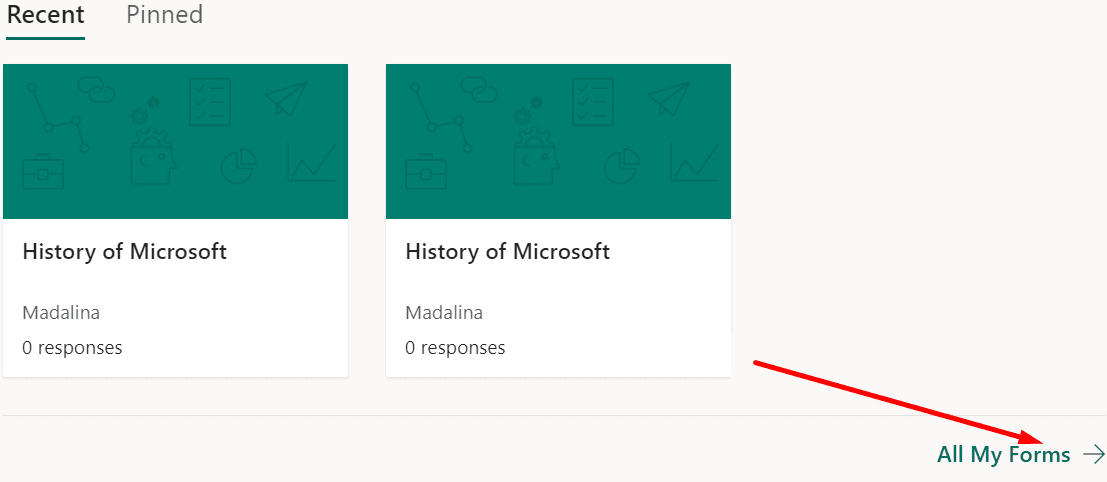
Task: Click the arrow icon beside All My Forms
Action: tap(1094, 454)
